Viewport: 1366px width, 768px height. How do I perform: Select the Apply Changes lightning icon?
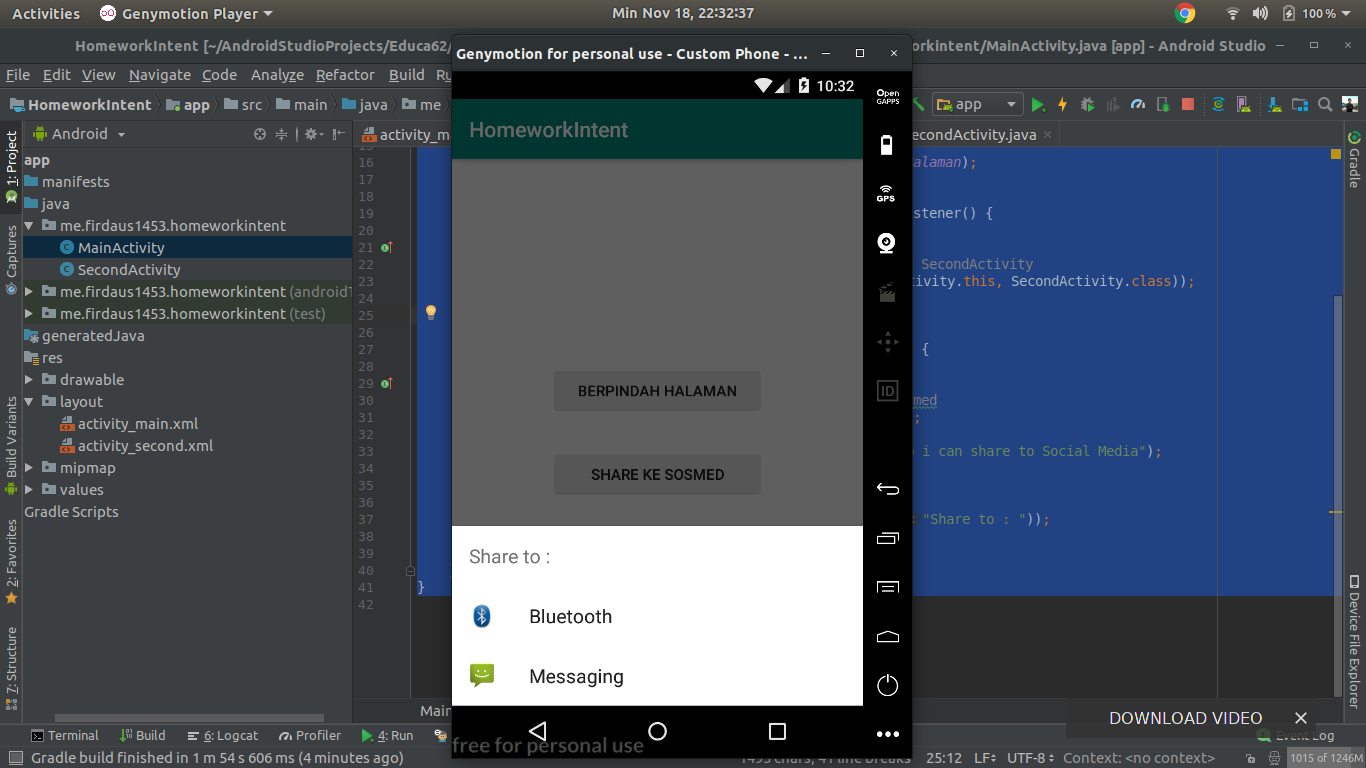tap(1063, 104)
